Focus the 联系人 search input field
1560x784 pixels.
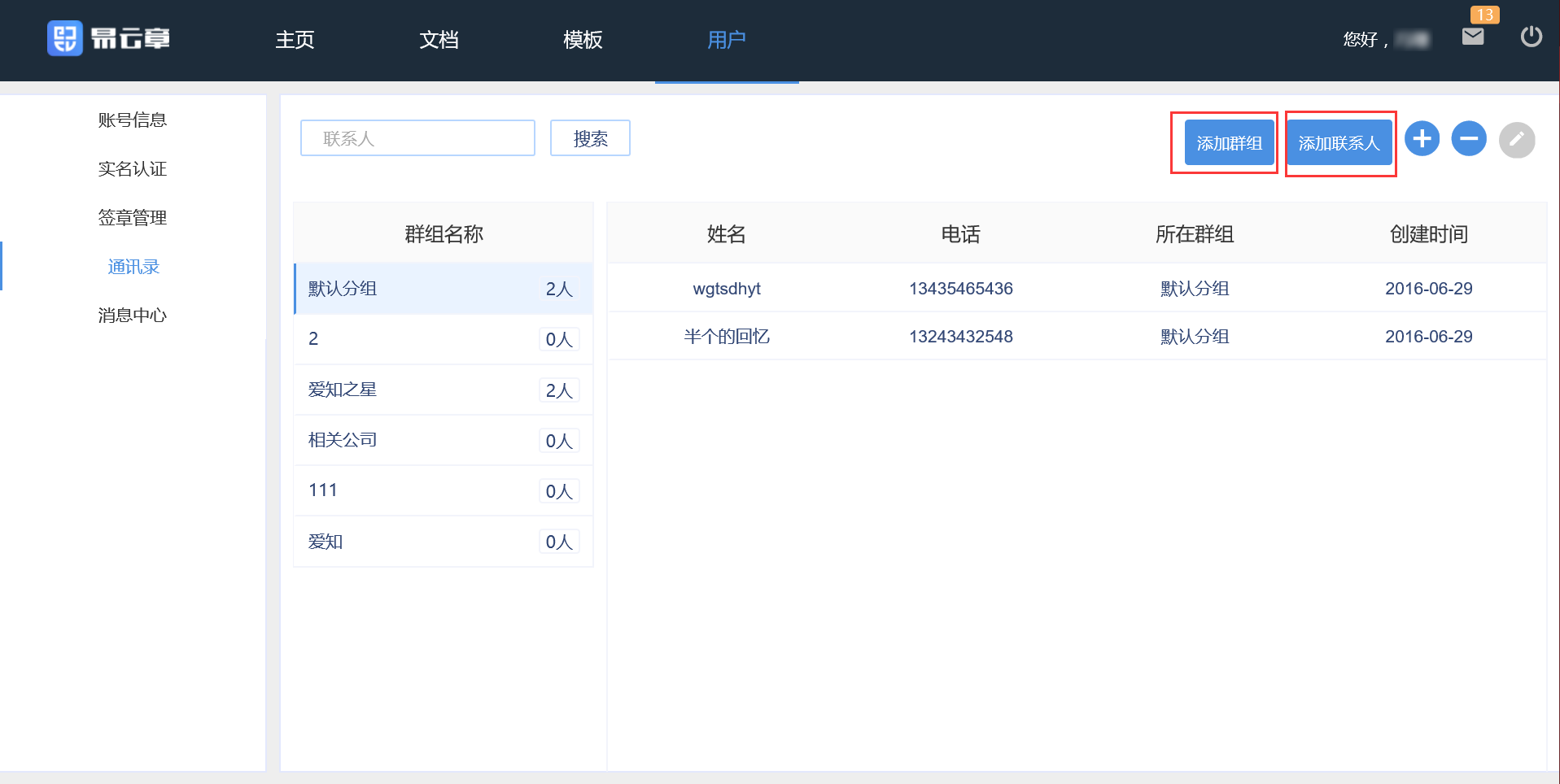[x=417, y=138]
